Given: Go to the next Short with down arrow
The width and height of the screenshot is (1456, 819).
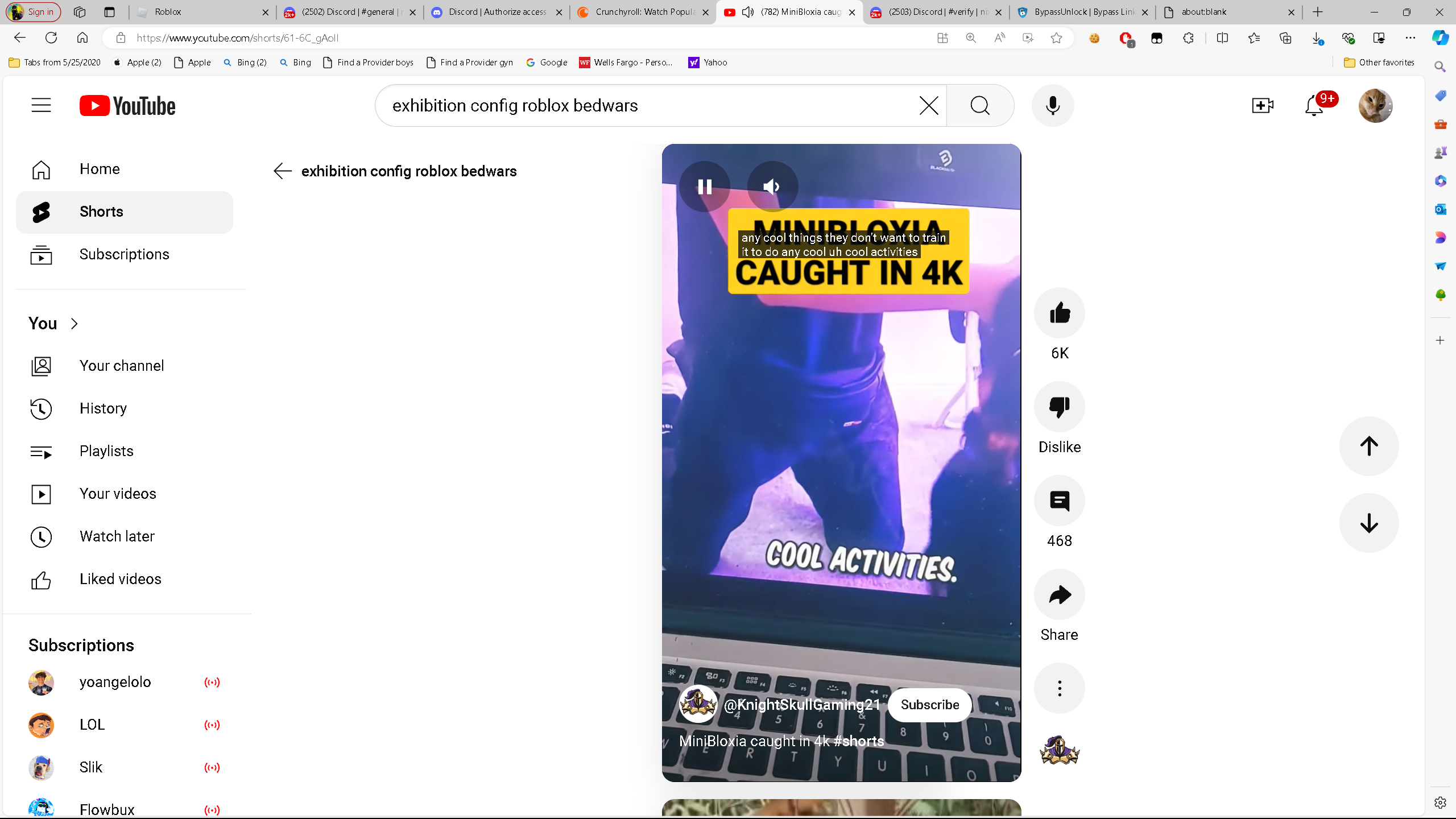Looking at the screenshot, I should 1368,523.
